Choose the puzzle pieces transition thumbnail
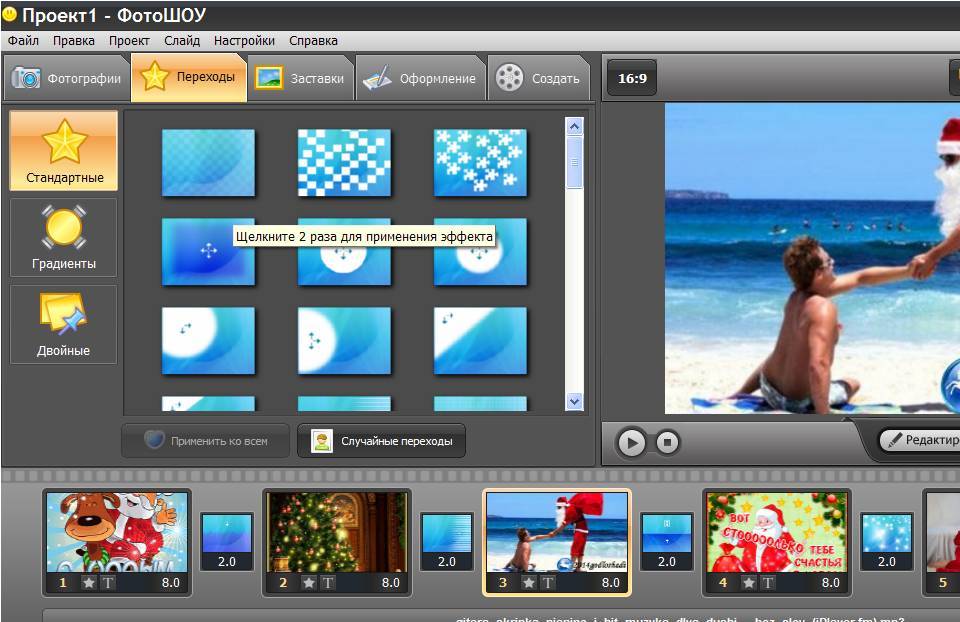Image resolution: width=960 pixels, height=622 pixels. [x=480, y=162]
